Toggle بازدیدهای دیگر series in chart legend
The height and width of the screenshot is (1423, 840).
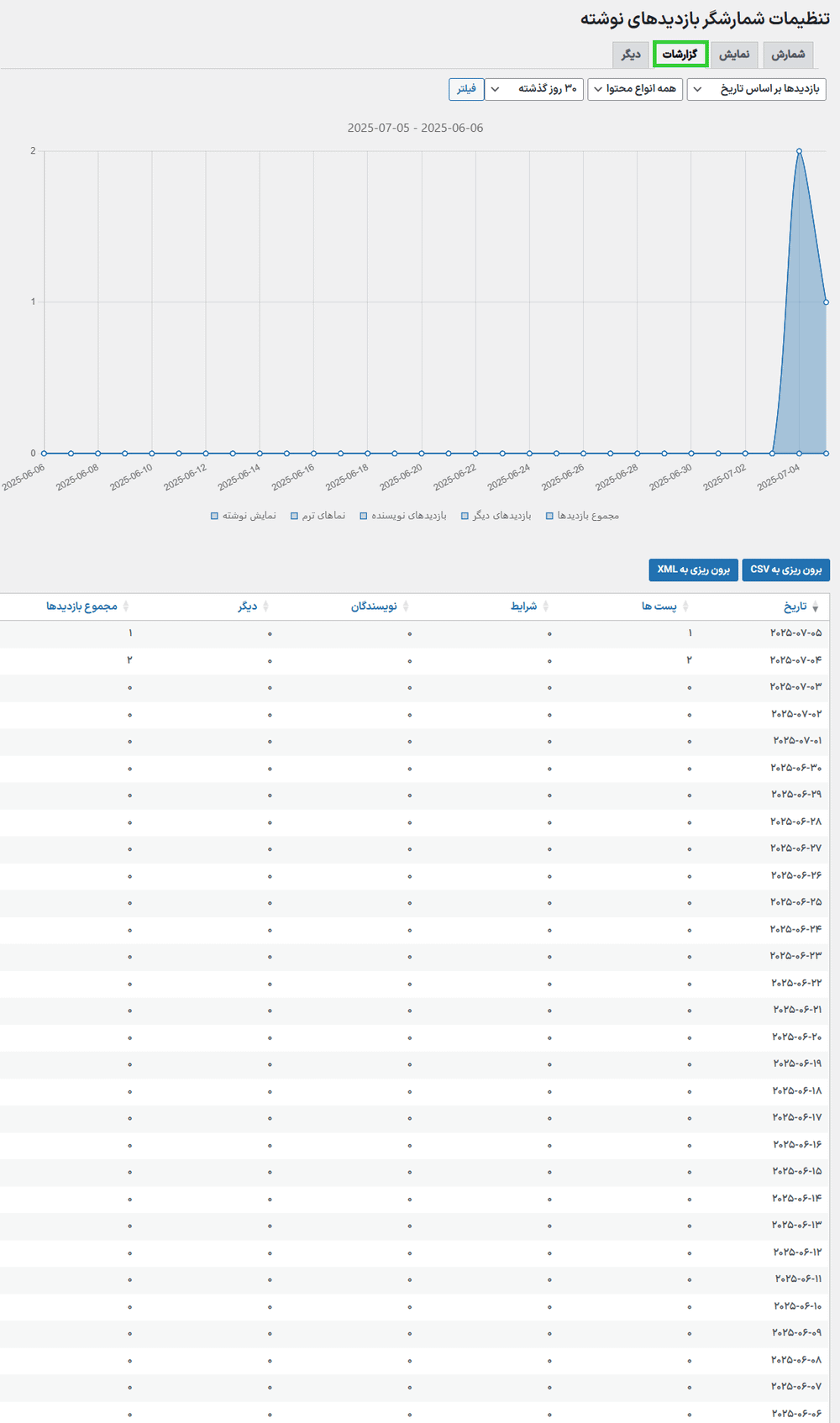[496, 516]
